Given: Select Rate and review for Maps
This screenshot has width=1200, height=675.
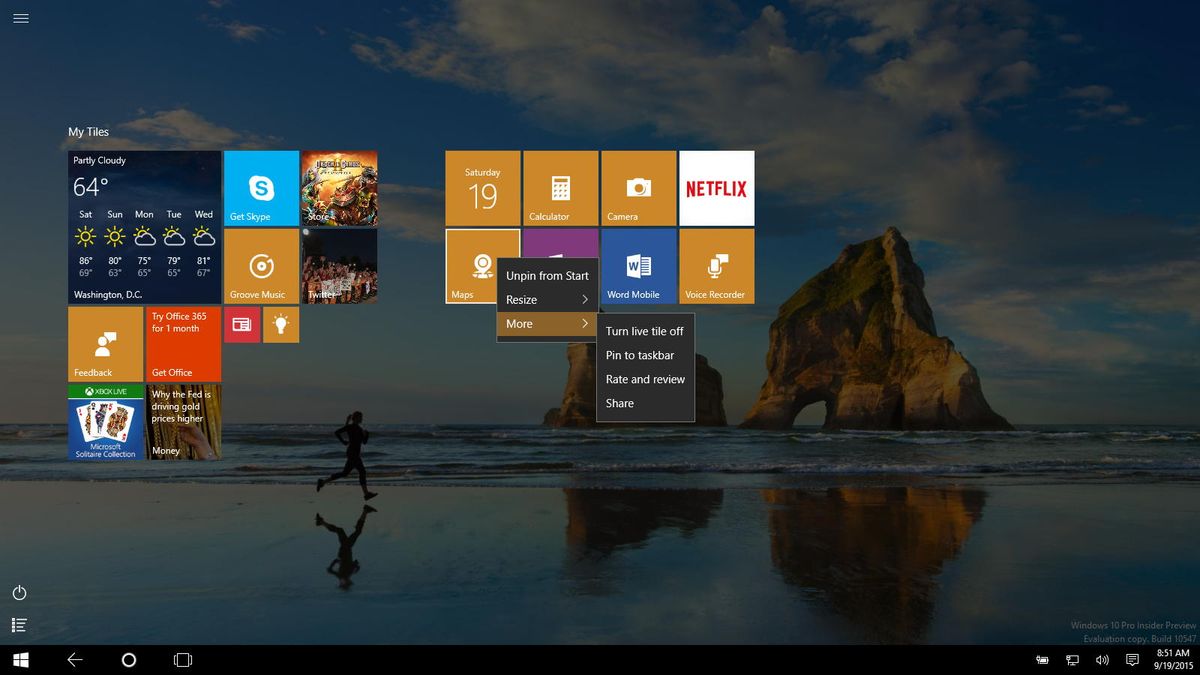Looking at the screenshot, I should (x=645, y=379).
